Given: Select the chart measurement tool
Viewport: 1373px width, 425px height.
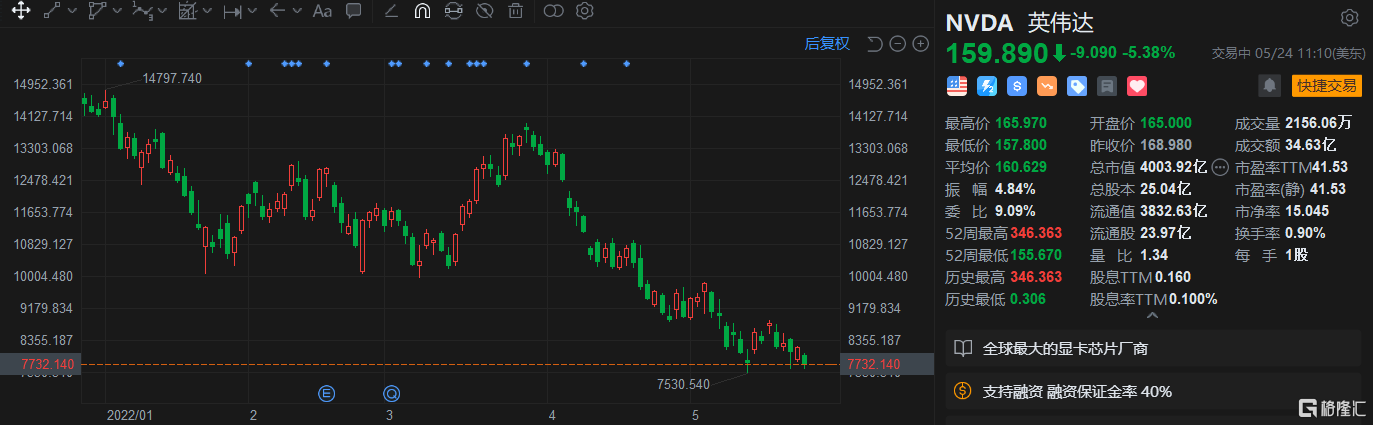Looking at the screenshot, I should [x=187, y=12].
